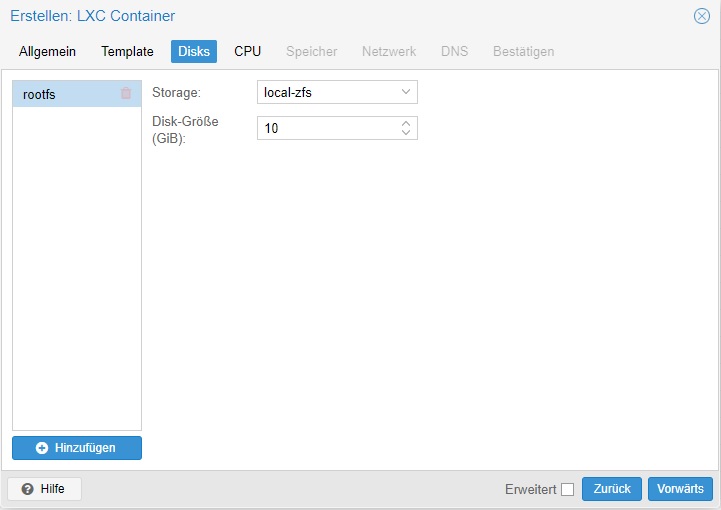Open the Storage local-zfs dropdown
Screen dimensions: 721x510
tap(337, 92)
